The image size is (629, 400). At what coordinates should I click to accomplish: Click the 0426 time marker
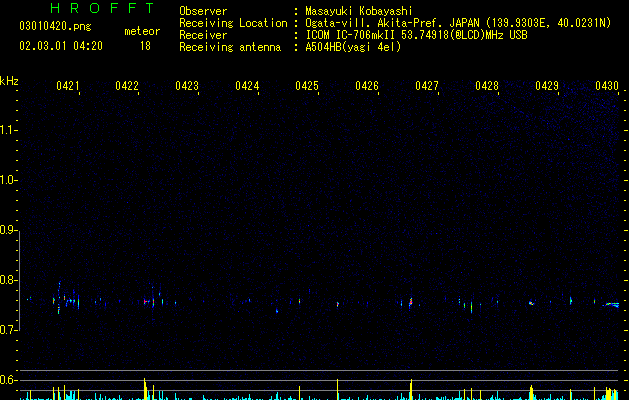point(367,85)
